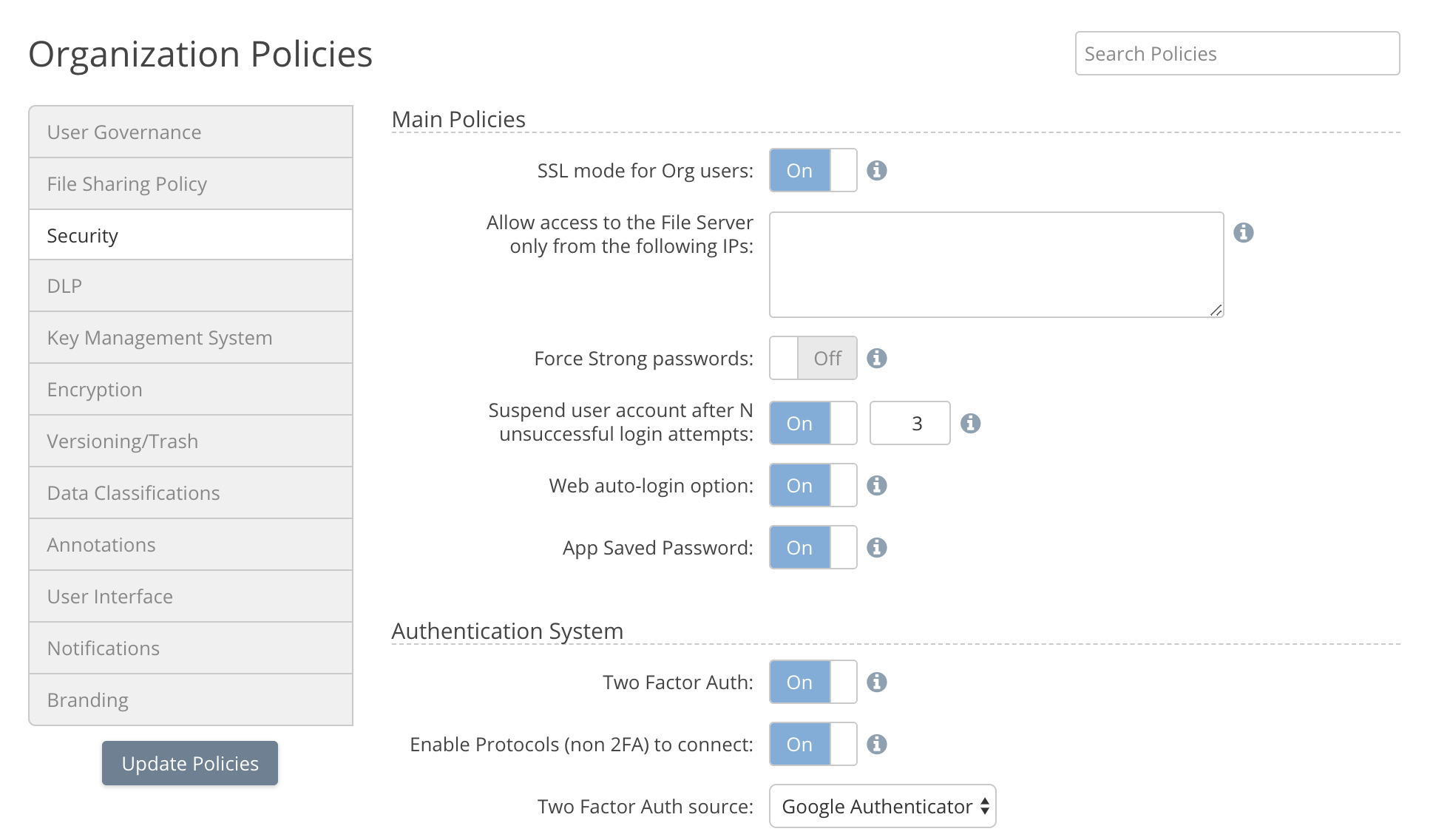1433x840 pixels.
Task: Toggle off Two Factor Auth
Action: click(x=811, y=682)
